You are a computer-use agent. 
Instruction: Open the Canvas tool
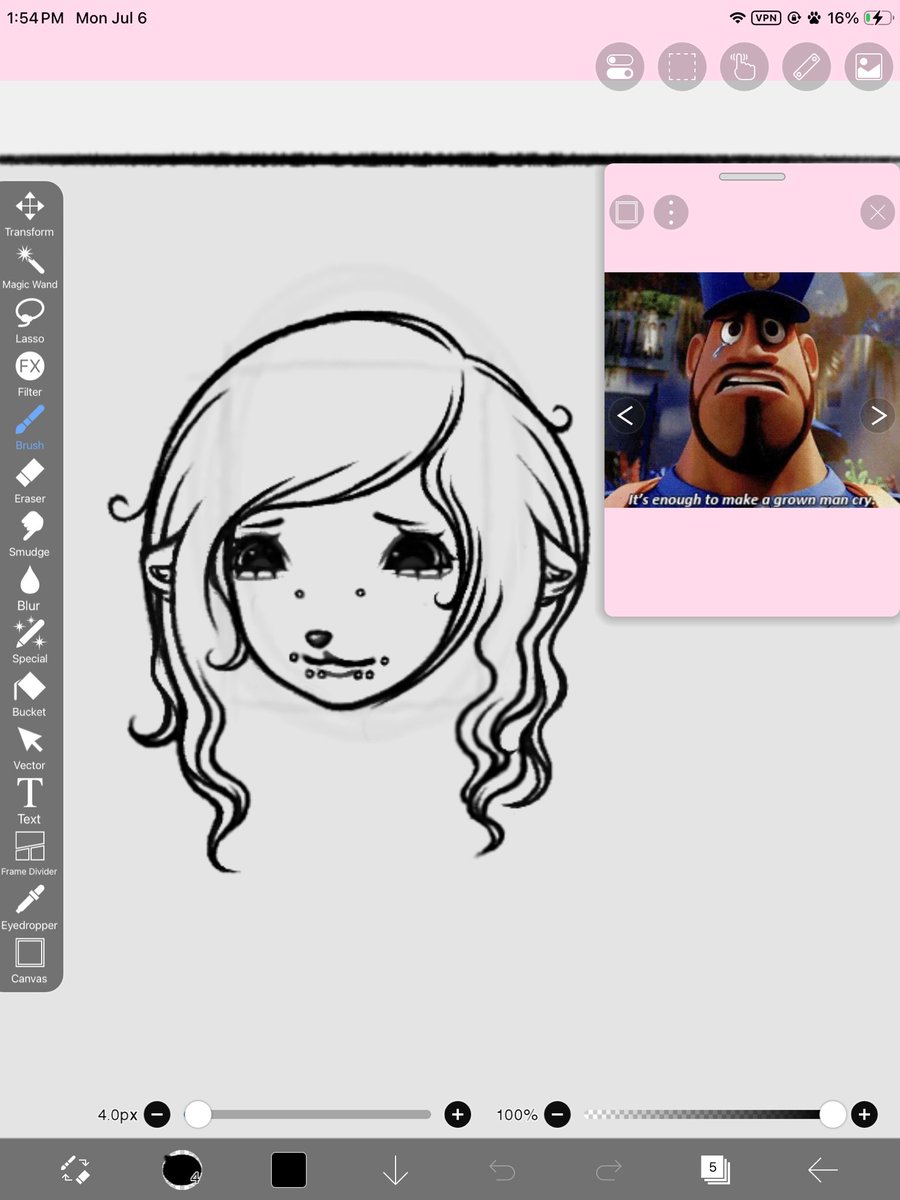coord(29,961)
